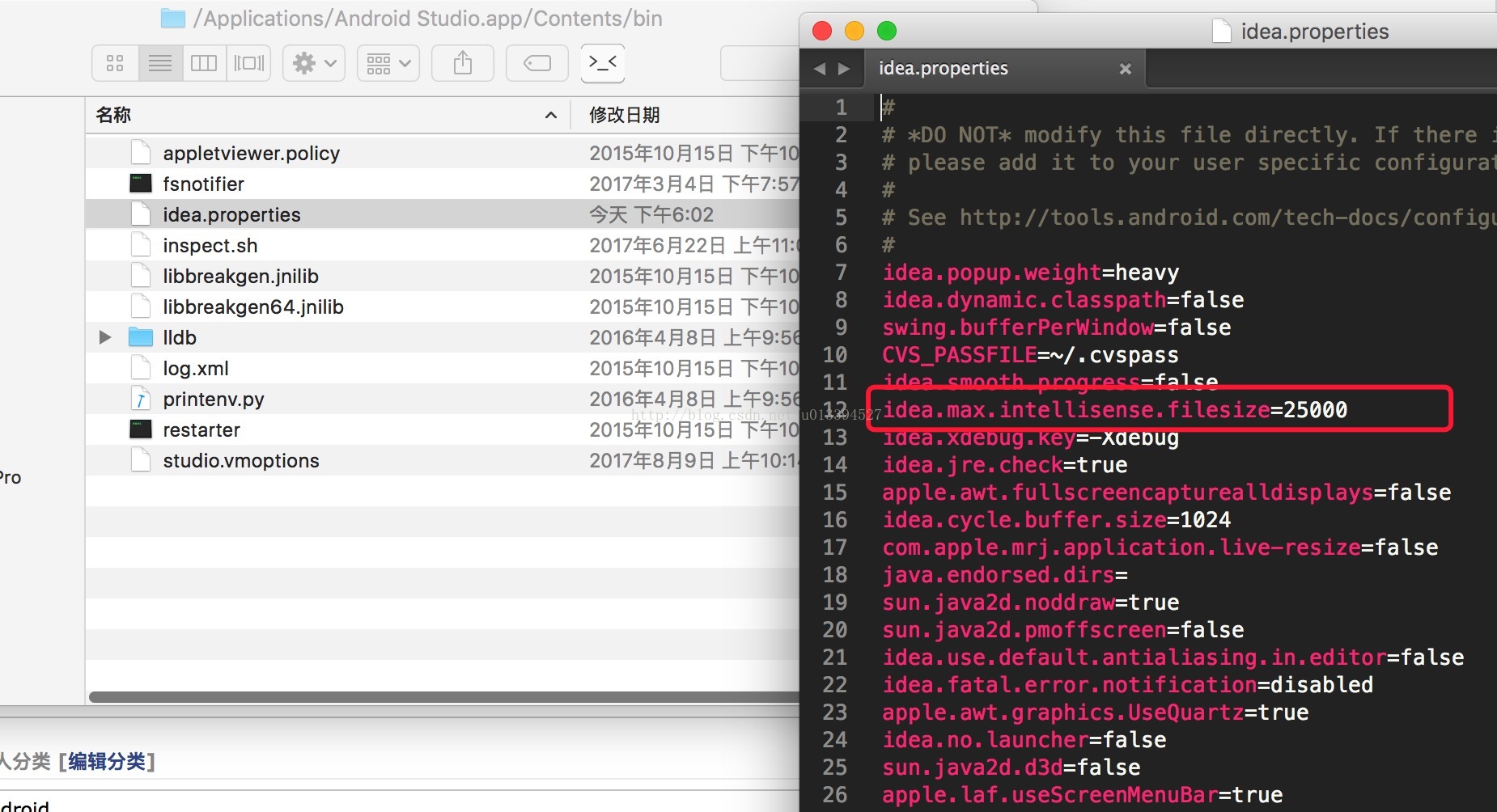The width and height of the screenshot is (1497, 812).
Task: Click the idea.popup.weight=heavy line
Action: [x=1030, y=273]
